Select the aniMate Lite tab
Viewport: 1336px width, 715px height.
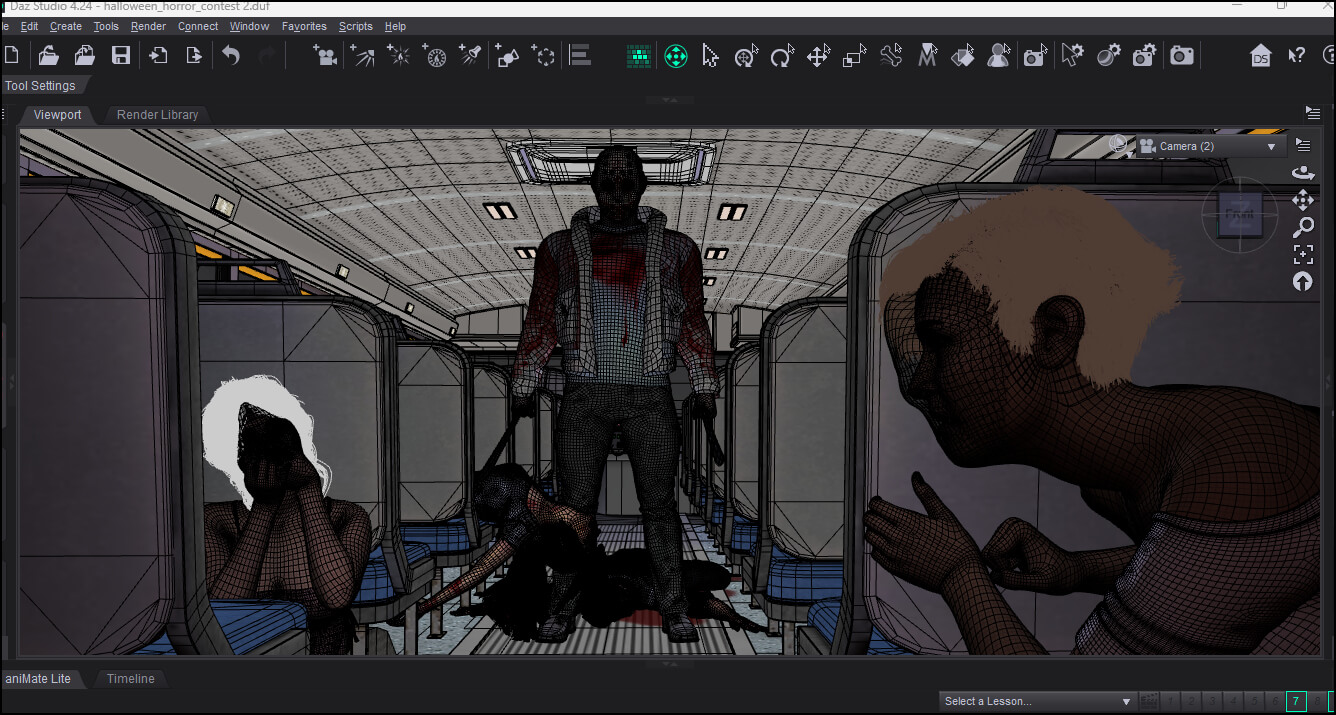(x=40, y=679)
